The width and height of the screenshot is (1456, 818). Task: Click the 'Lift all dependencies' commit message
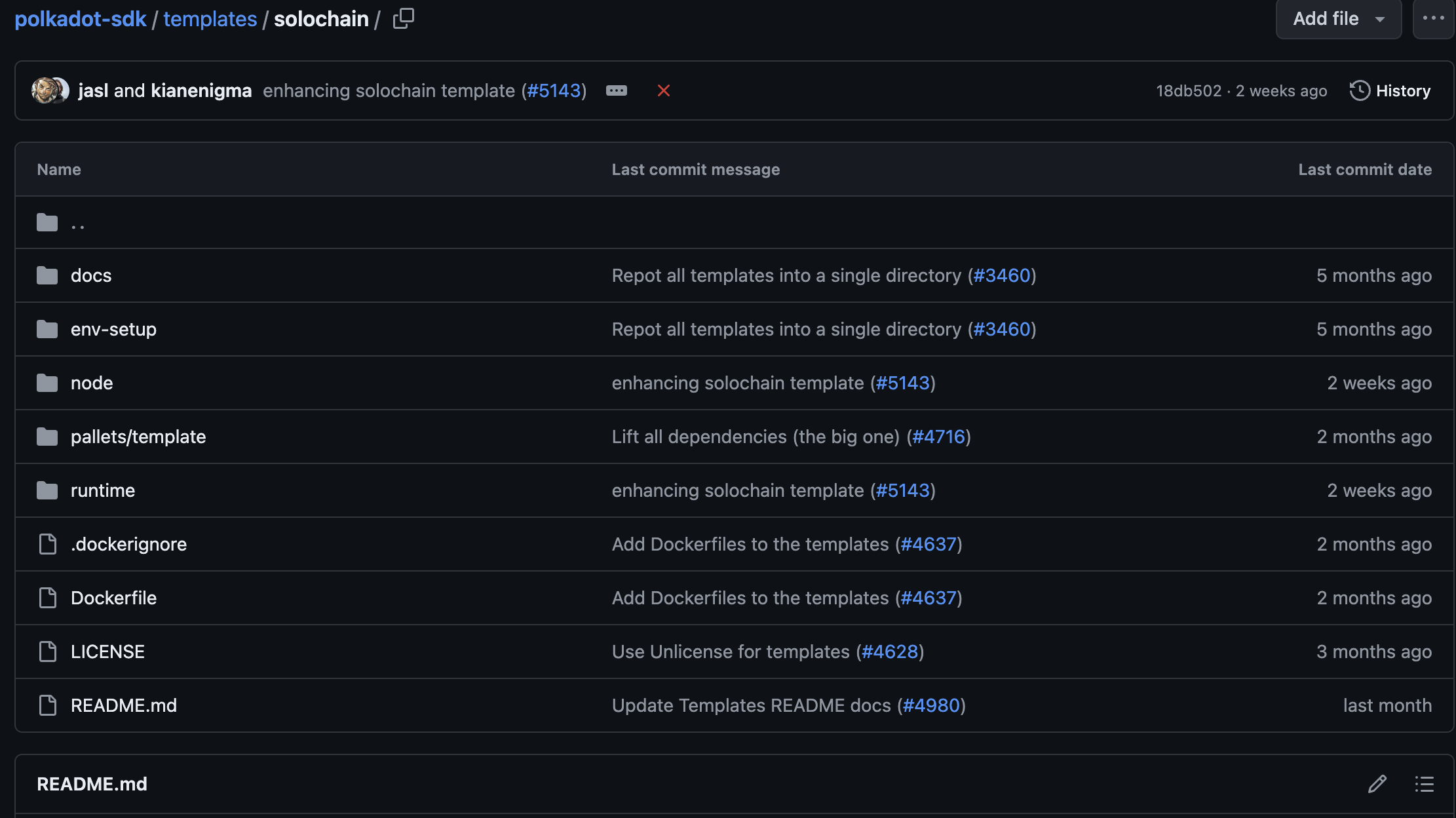756,437
